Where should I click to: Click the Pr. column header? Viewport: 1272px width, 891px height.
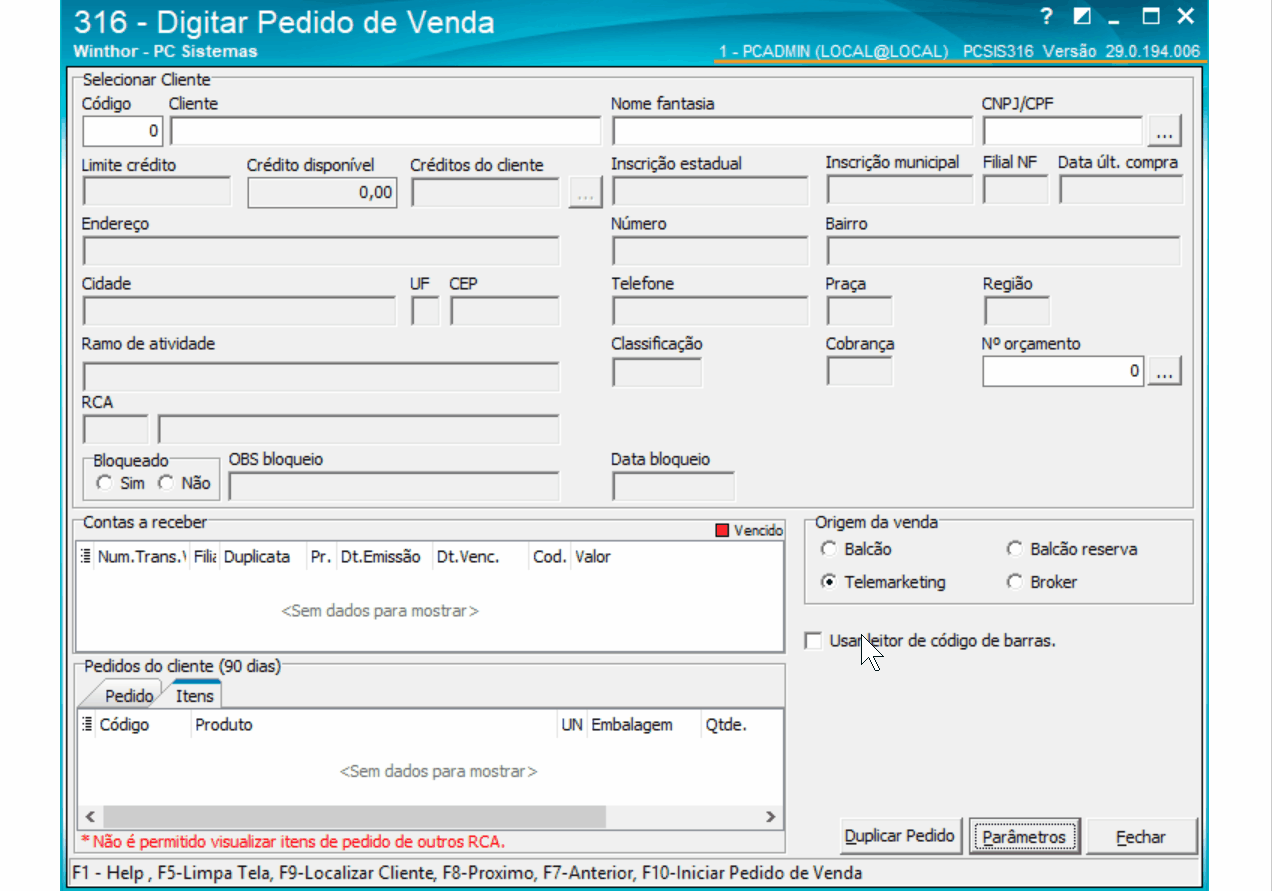click(x=321, y=557)
